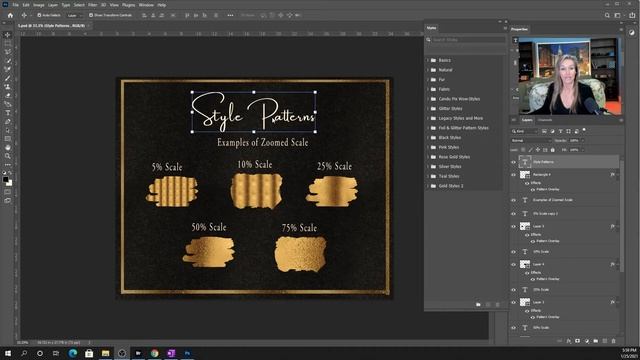640x360 pixels.
Task: Click the foreground color swatch
Action: [x=5, y=180]
